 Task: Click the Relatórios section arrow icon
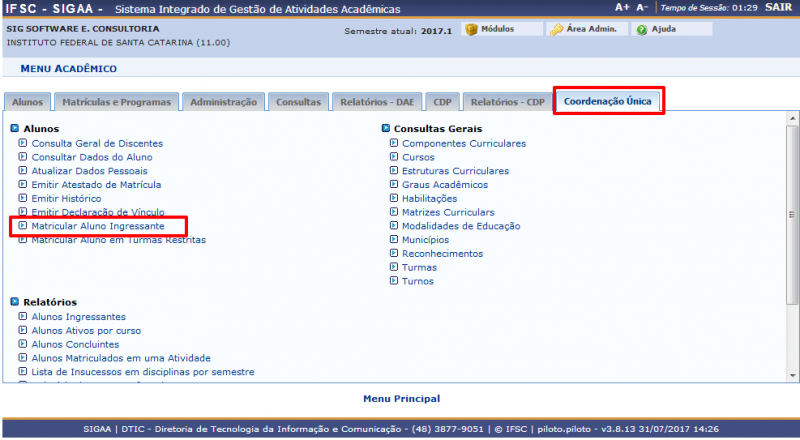coord(15,302)
